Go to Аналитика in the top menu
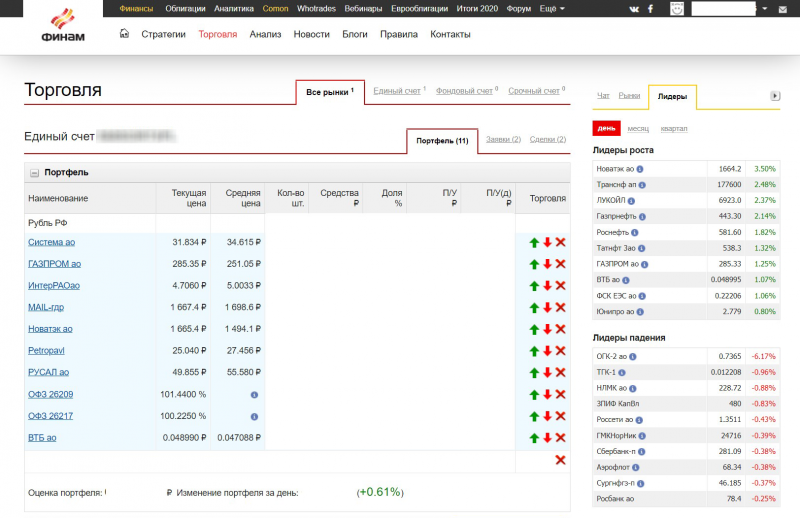The height and width of the screenshot is (518, 800). tap(234, 8)
